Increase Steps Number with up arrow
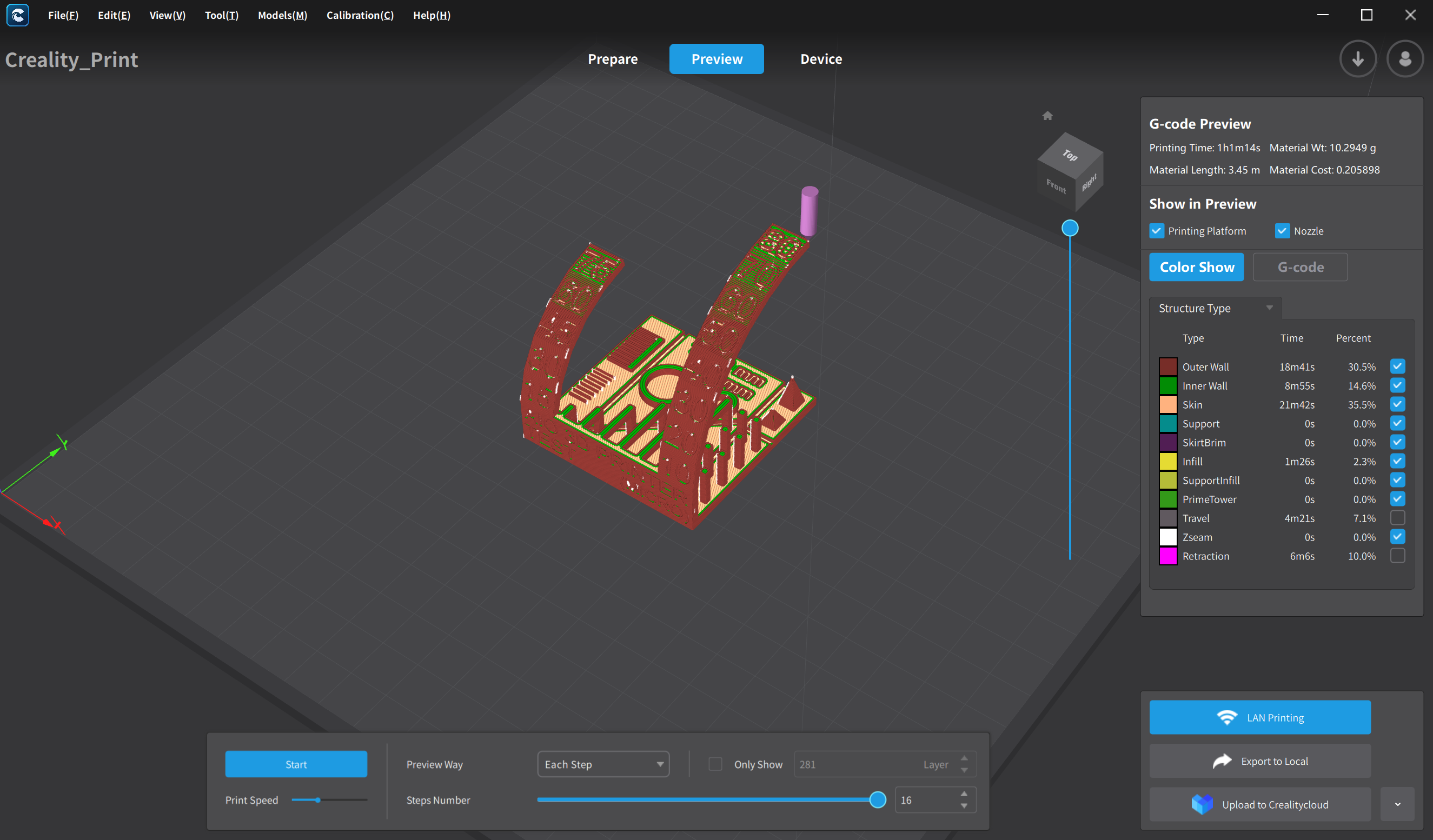Screen dimensions: 1433x840 964,794
